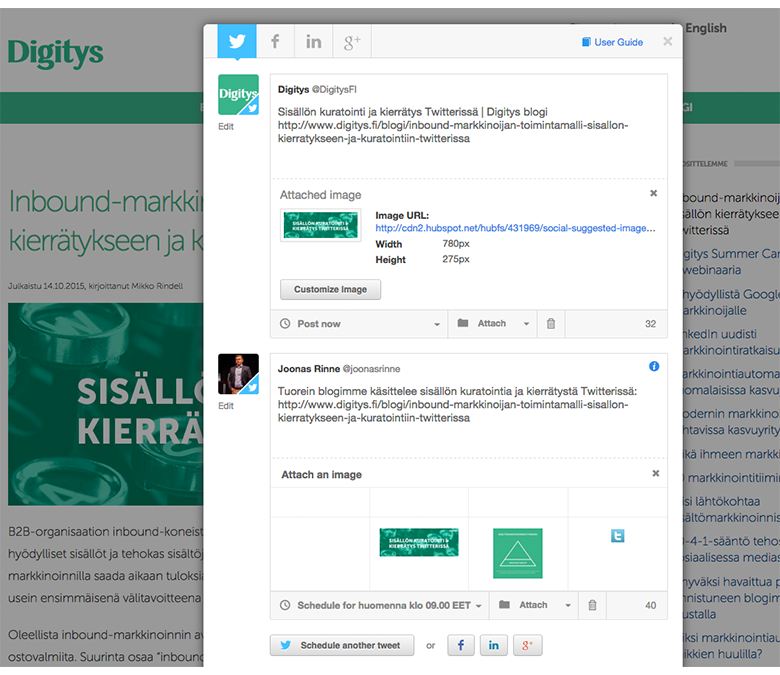780x675 pixels.
Task: Click the English language link
Action: click(705, 28)
